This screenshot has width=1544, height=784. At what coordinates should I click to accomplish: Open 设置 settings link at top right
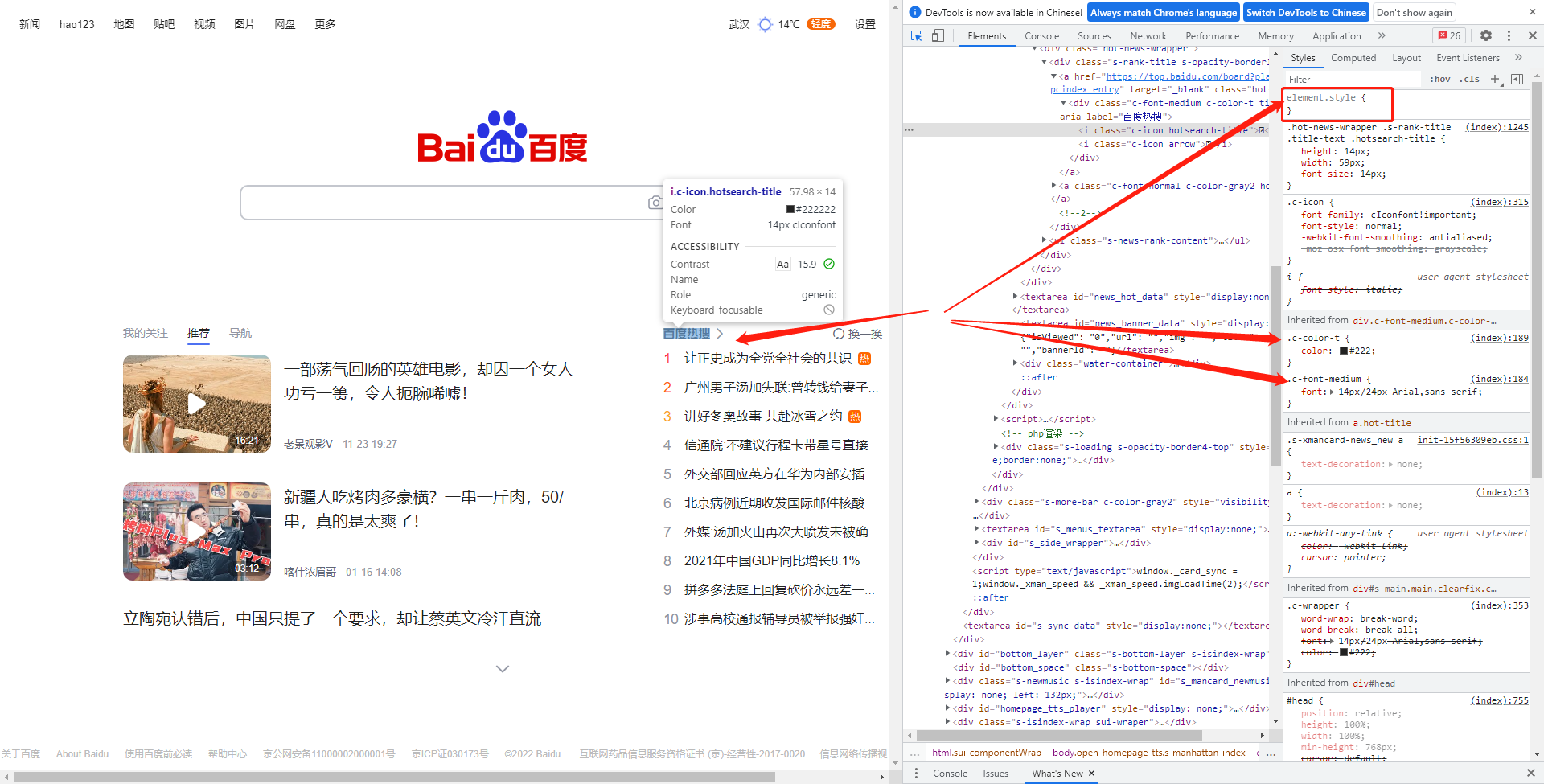click(865, 24)
